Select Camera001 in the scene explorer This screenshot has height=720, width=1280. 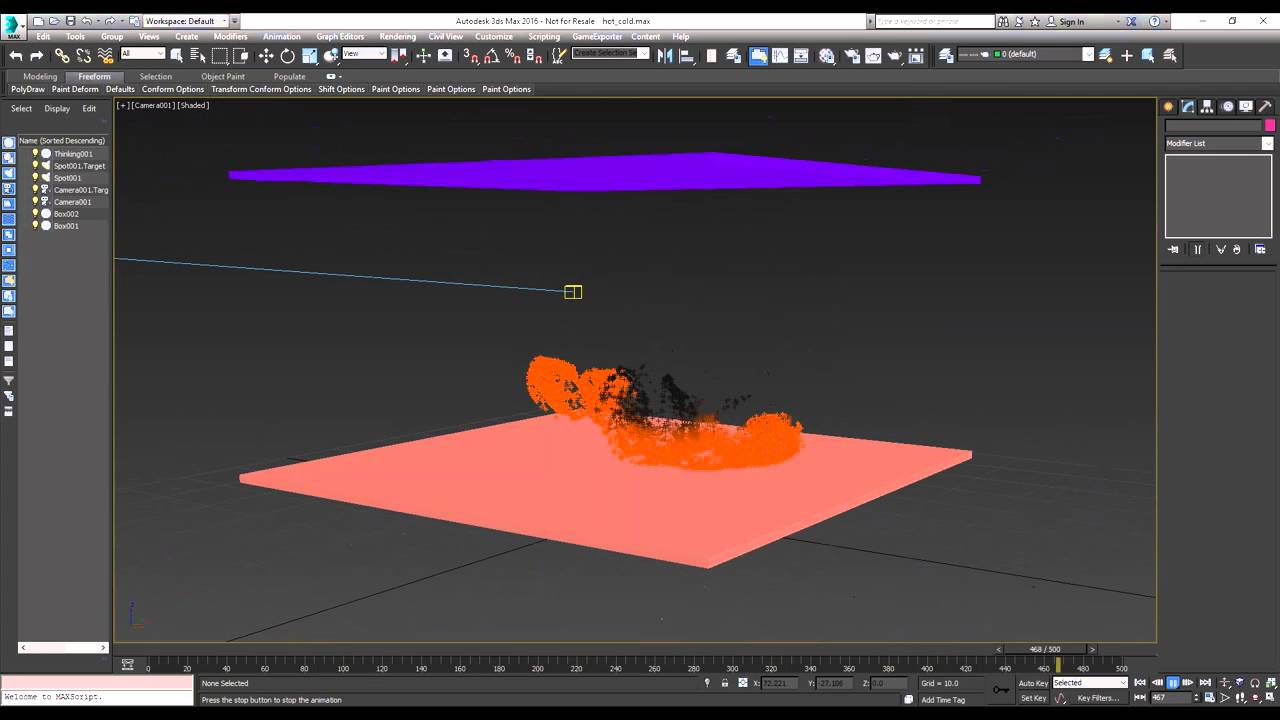tap(72, 202)
